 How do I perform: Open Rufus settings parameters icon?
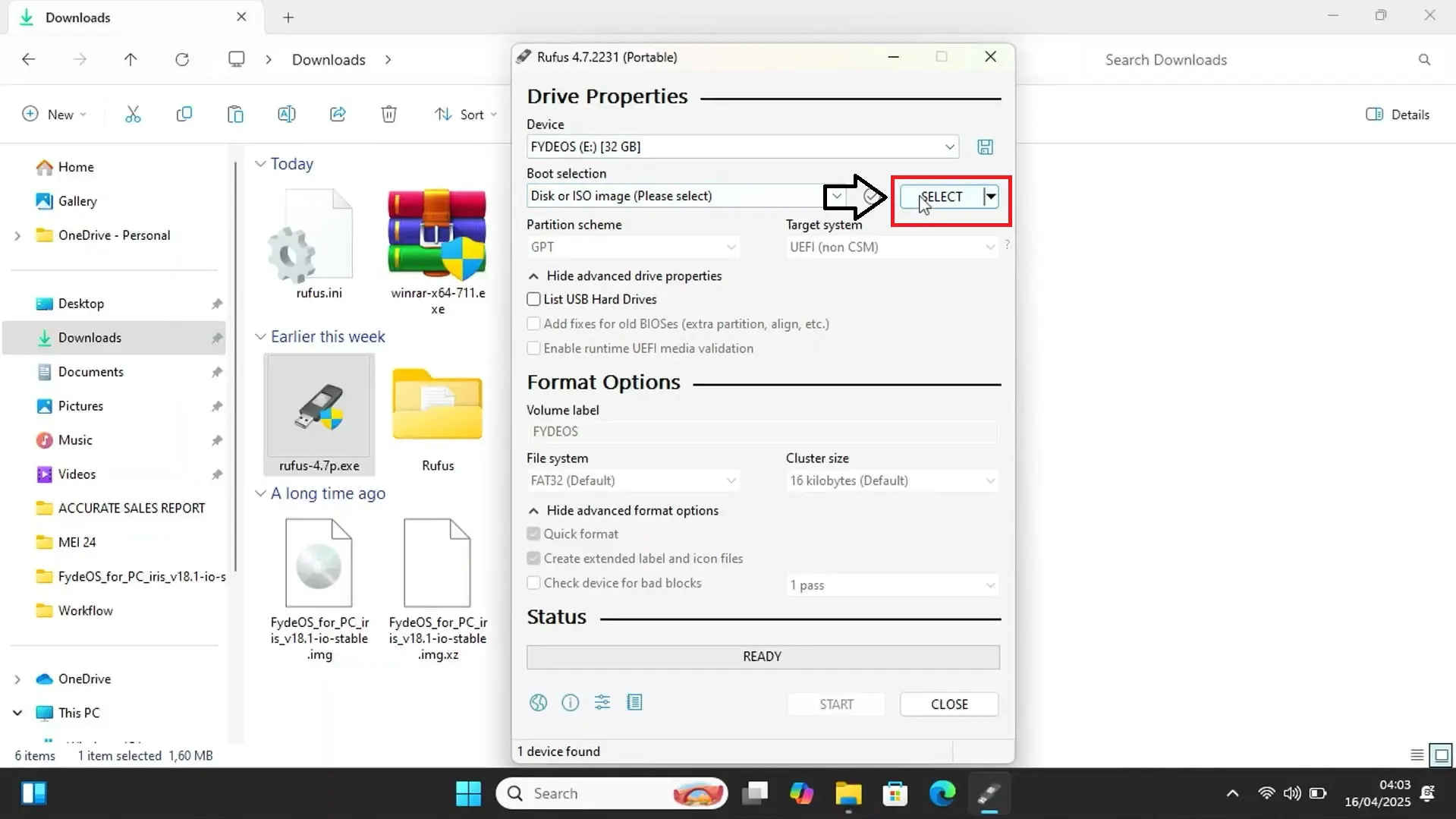[x=602, y=703]
